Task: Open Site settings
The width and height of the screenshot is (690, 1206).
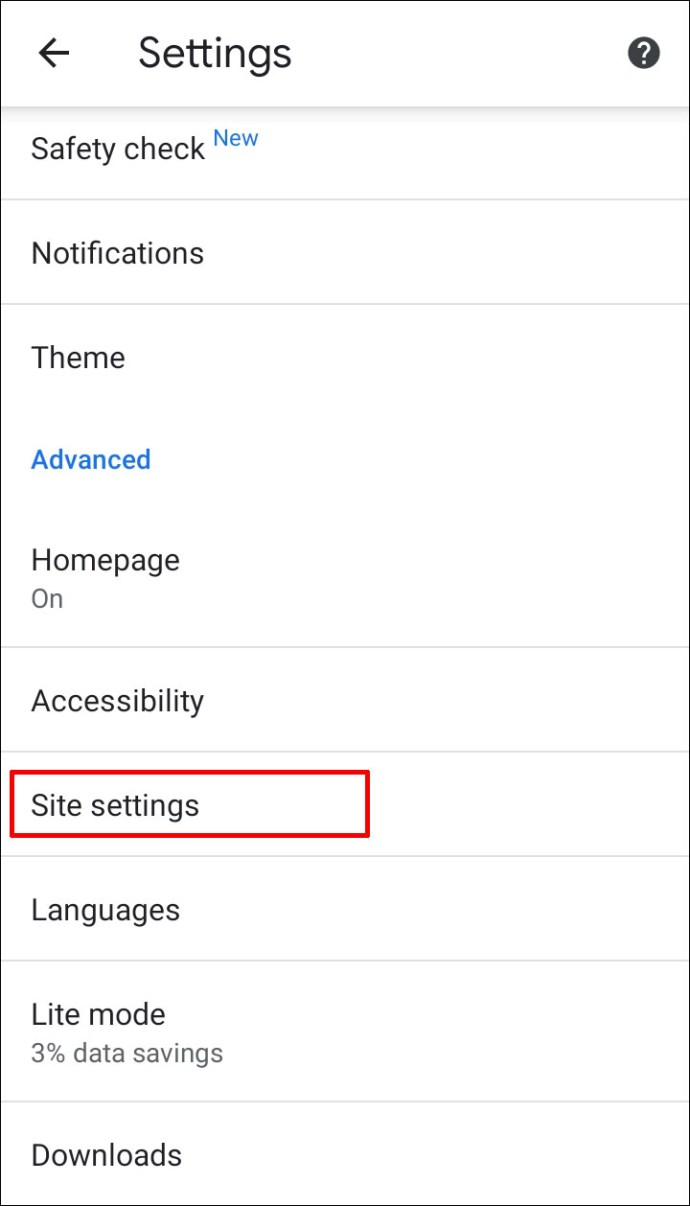Action: click(x=115, y=805)
